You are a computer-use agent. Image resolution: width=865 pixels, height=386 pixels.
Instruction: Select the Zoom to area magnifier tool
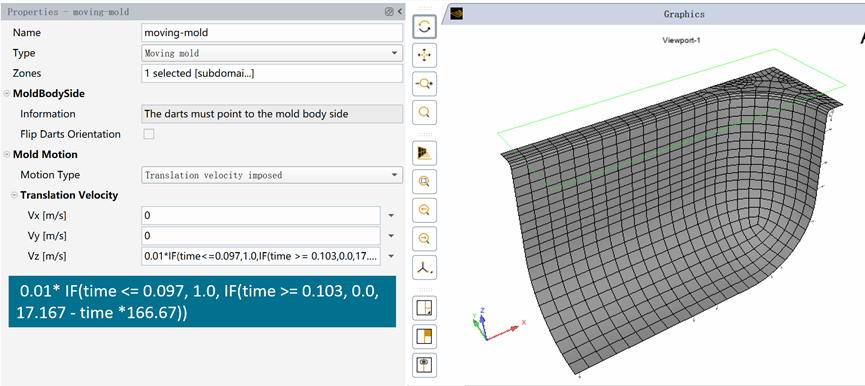424,112
